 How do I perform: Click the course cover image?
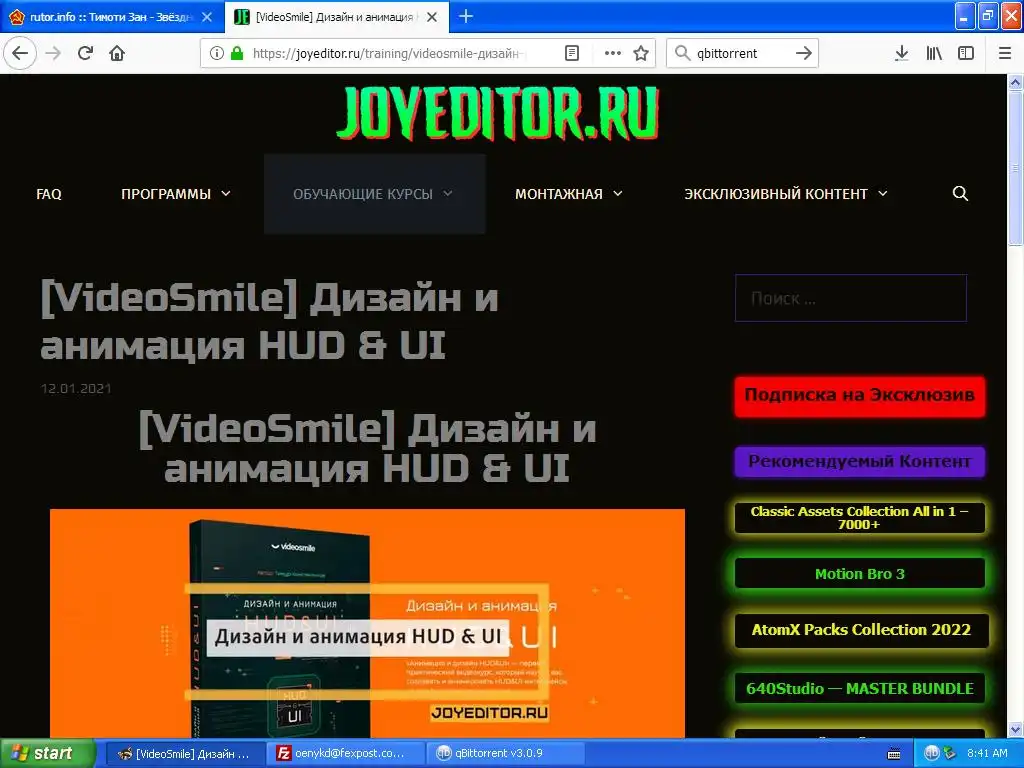point(368,623)
